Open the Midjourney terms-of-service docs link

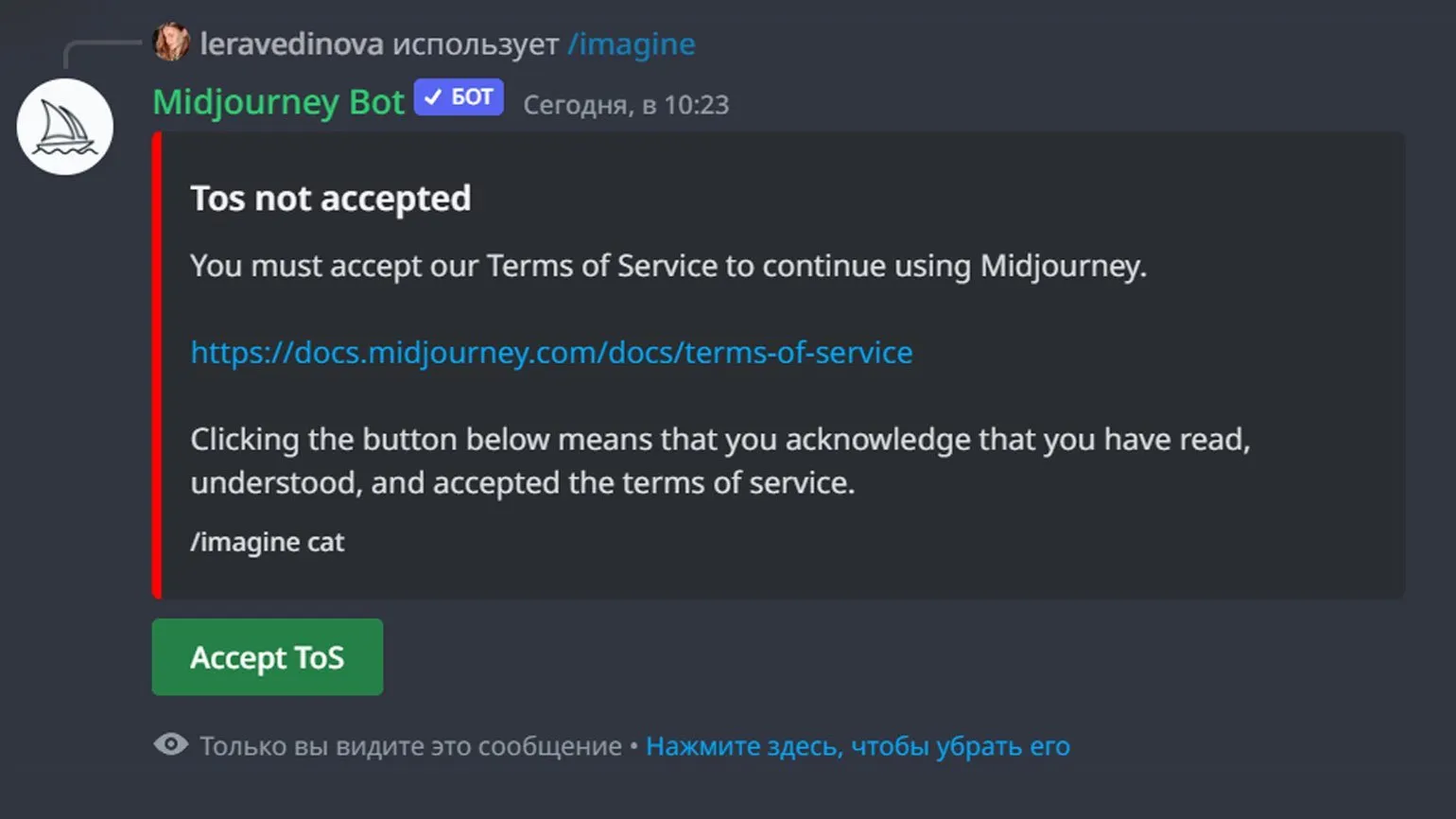[551, 353]
